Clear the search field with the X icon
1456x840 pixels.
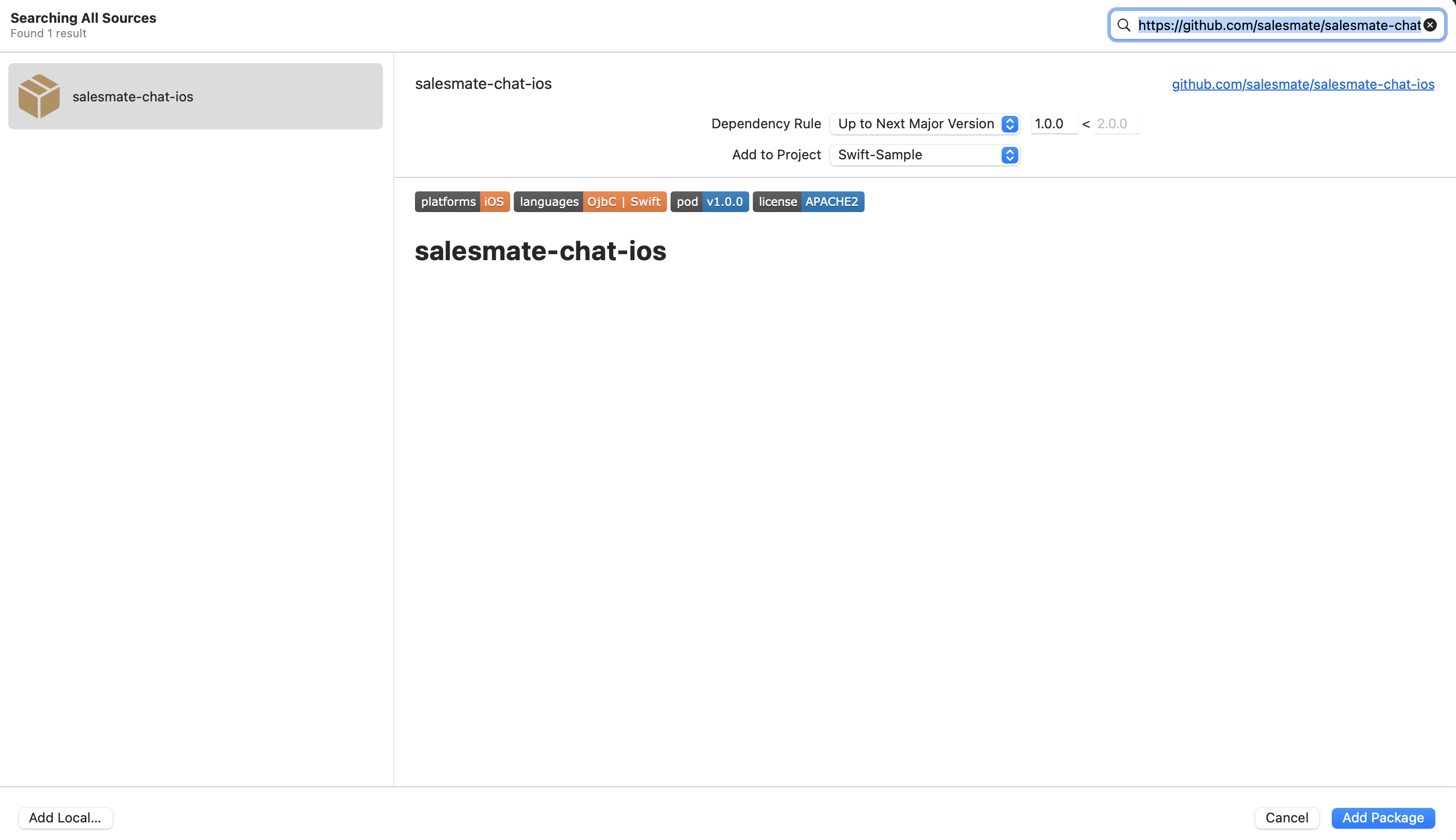pos(1430,25)
